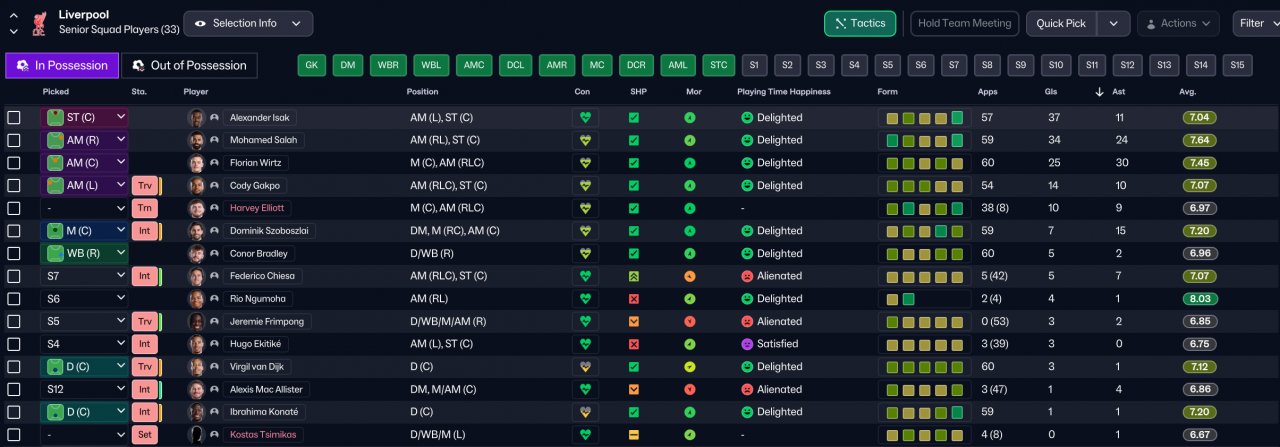Click the Playing Time Happiness column header
Viewport: 1280px width, 447px height.
pos(783,92)
